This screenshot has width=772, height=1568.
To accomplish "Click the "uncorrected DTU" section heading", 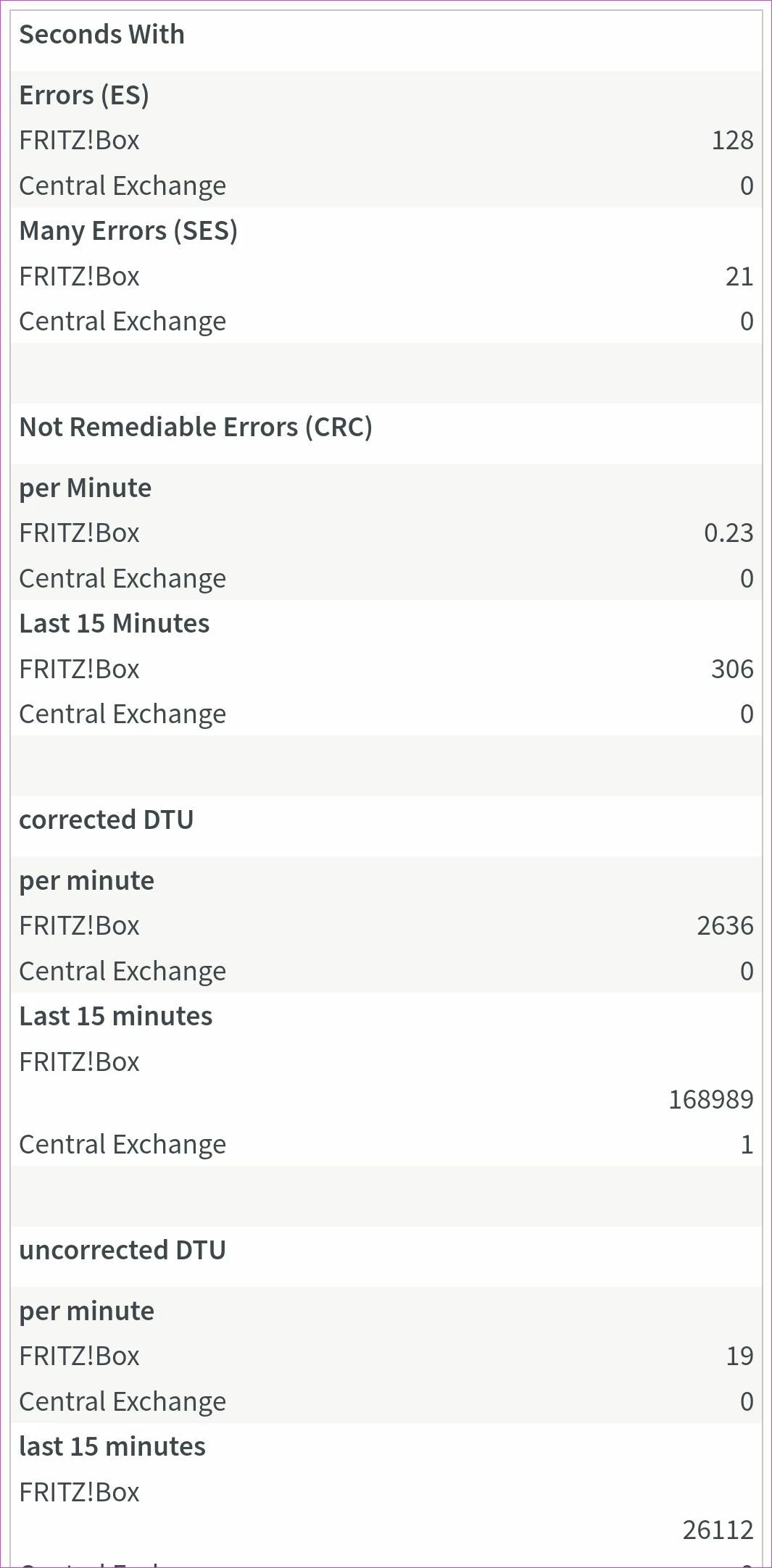I will pyautogui.click(x=123, y=1251).
